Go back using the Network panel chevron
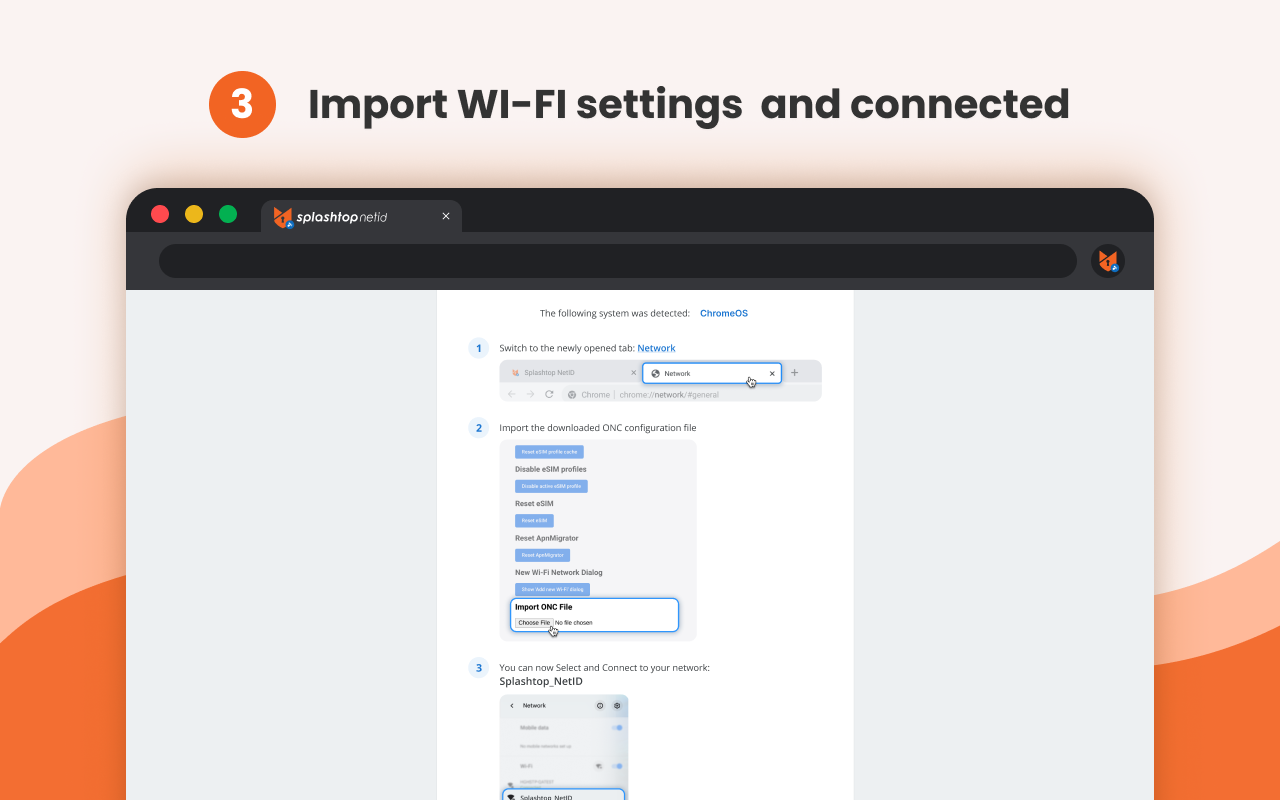The image size is (1280, 800). coord(511,706)
